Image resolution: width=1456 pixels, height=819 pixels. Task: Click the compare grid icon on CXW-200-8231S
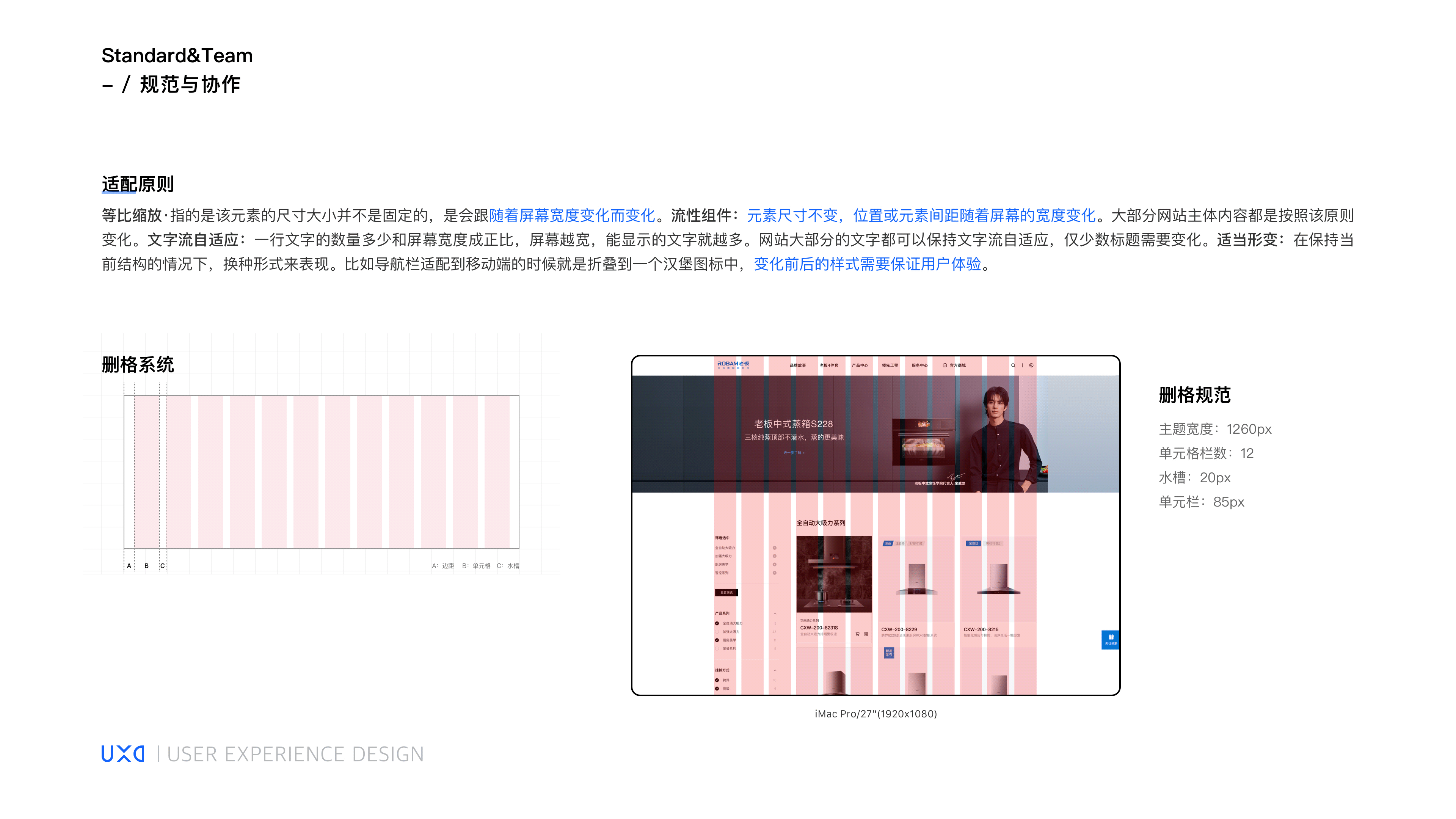(x=866, y=634)
